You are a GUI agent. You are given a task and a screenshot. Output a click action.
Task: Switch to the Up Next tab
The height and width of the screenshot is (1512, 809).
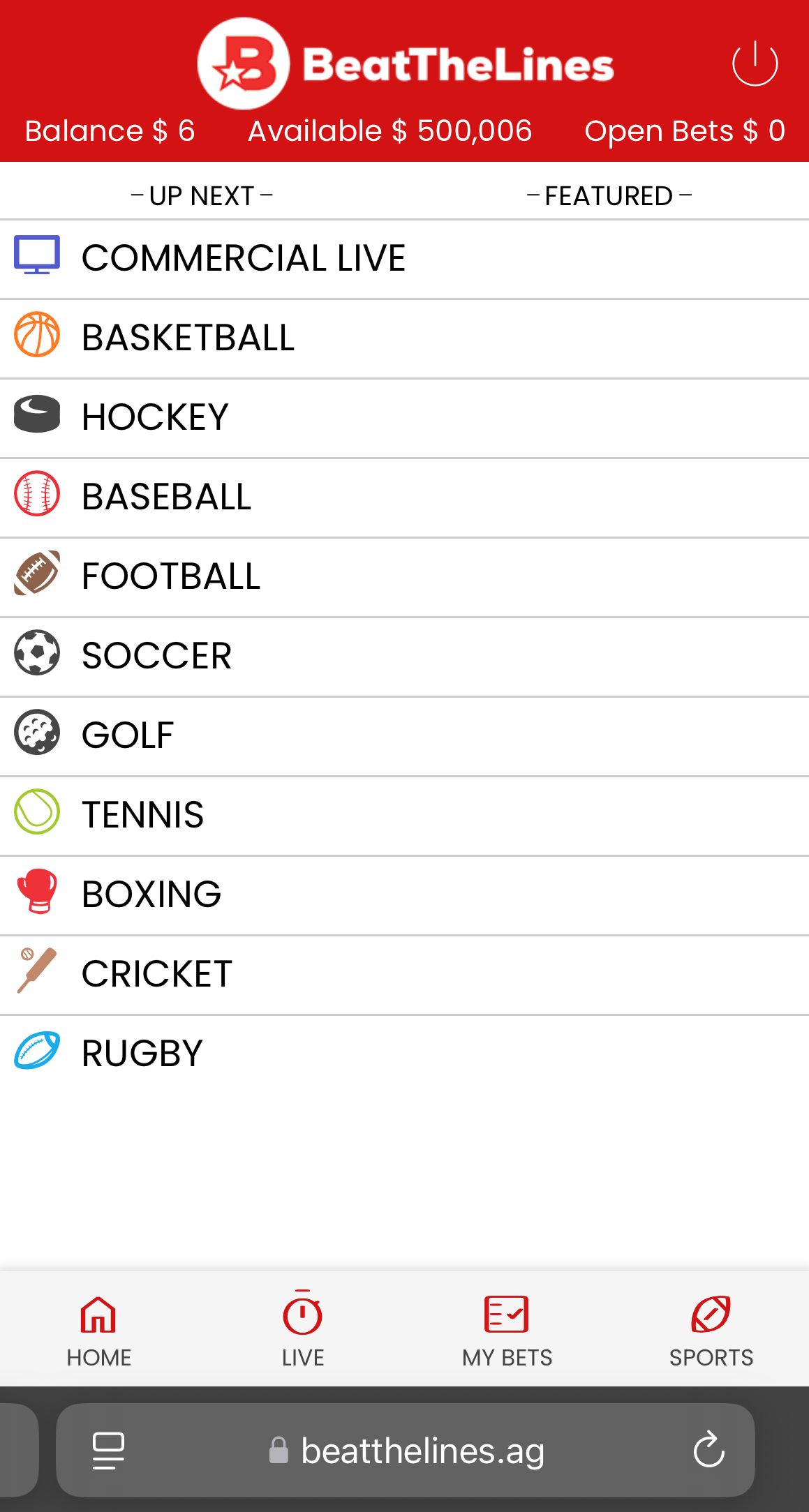tap(202, 196)
